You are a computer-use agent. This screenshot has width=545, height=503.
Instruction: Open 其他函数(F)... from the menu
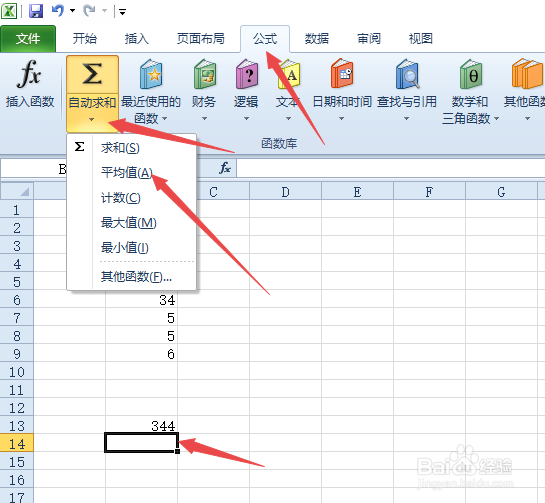[x=132, y=277]
